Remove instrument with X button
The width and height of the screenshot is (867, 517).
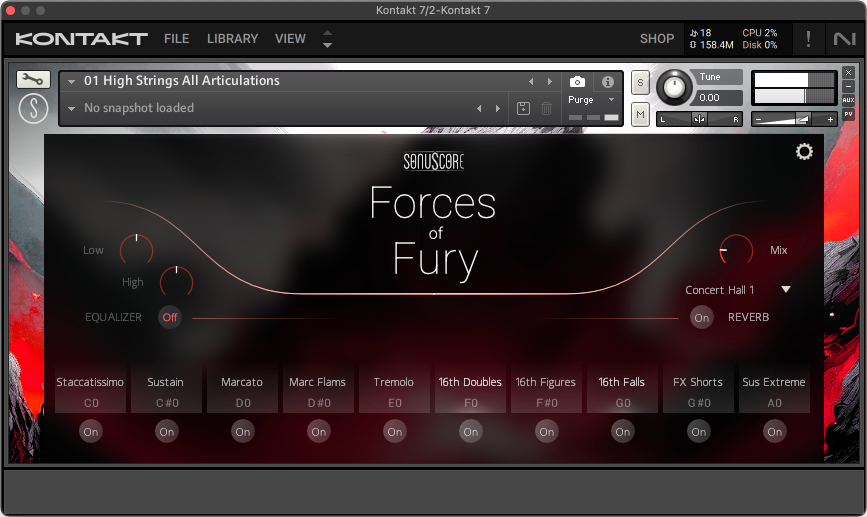[x=848, y=72]
